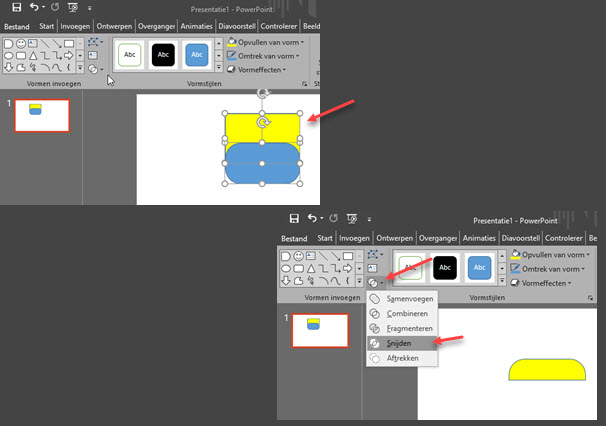The width and height of the screenshot is (606, 426).
Task: Expand shape styles gallery in upper window
Action: tap(219, 68)
